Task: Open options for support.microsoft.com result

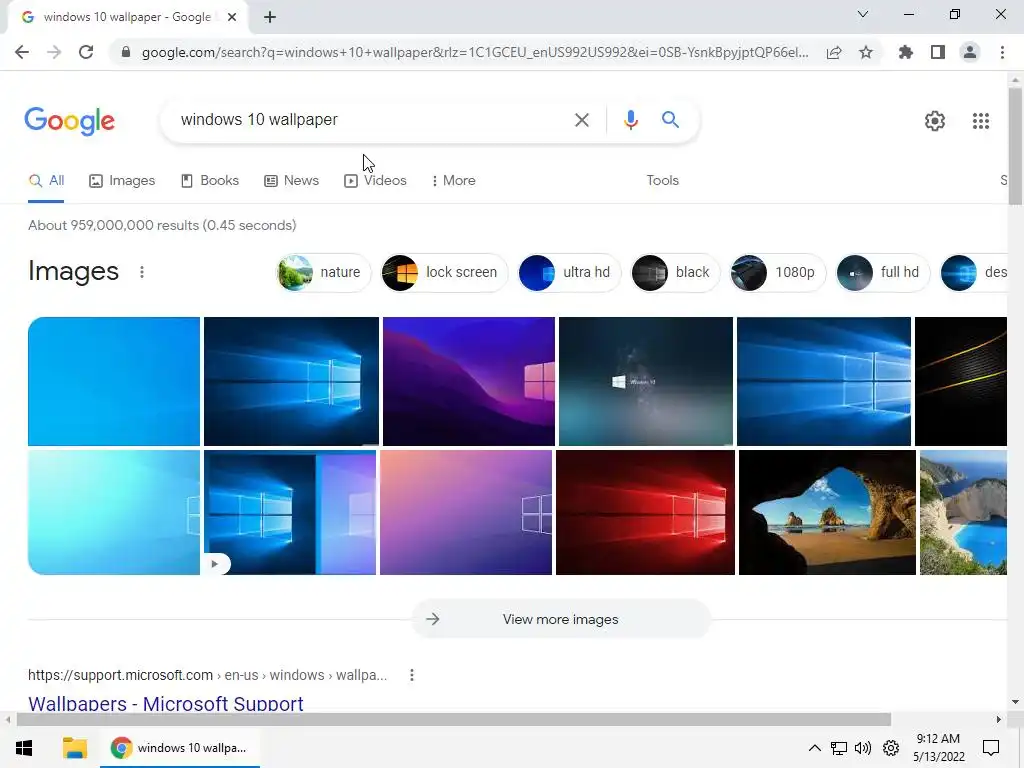Action: [411, 675]
